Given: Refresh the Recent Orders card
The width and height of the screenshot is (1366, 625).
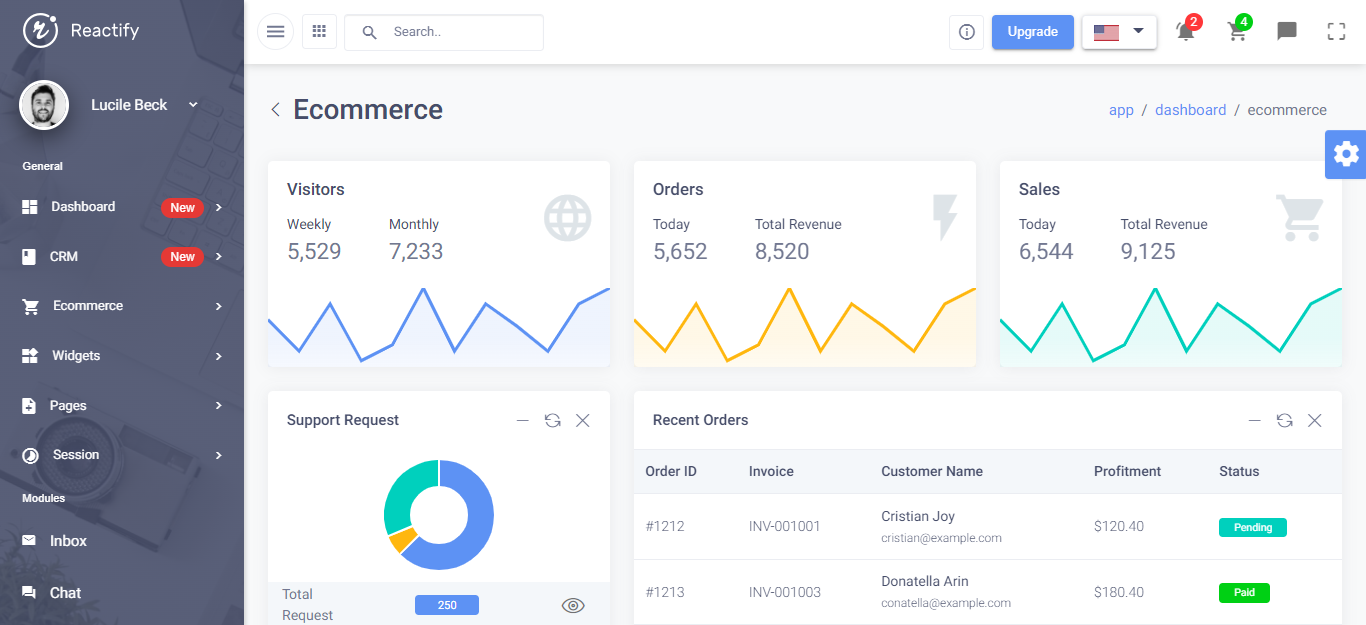Looking at the screenshot, I should point(1284,420).
